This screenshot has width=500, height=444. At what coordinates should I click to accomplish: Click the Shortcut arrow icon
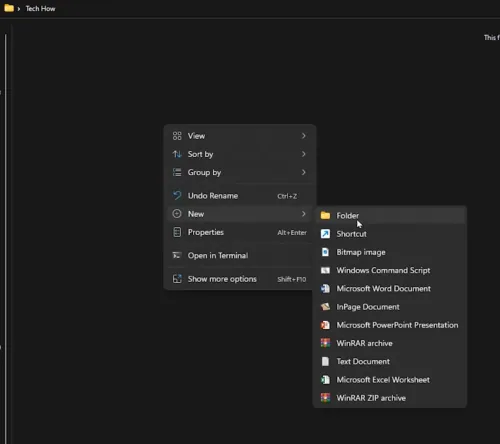pyautogui.click(x=325, y=234)
